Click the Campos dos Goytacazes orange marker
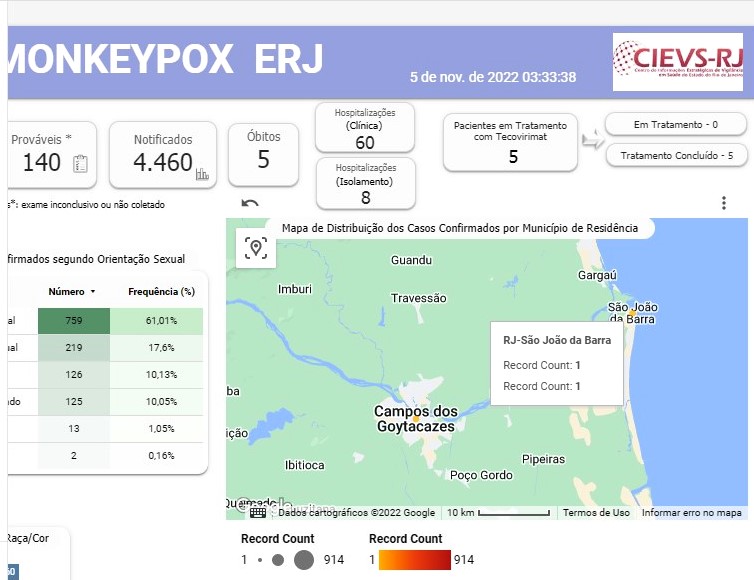 point(416,419)
